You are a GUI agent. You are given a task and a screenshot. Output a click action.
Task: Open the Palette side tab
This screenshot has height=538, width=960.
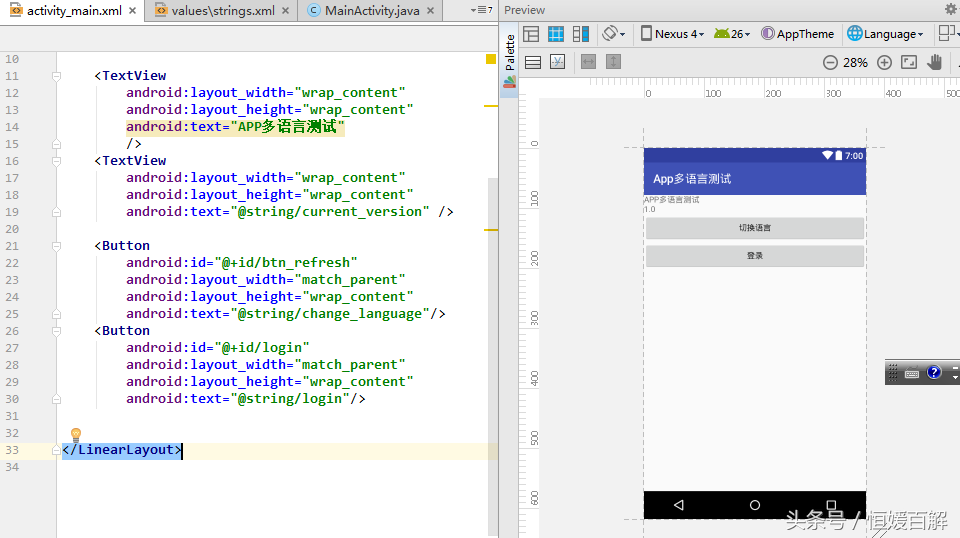[509, 61]
